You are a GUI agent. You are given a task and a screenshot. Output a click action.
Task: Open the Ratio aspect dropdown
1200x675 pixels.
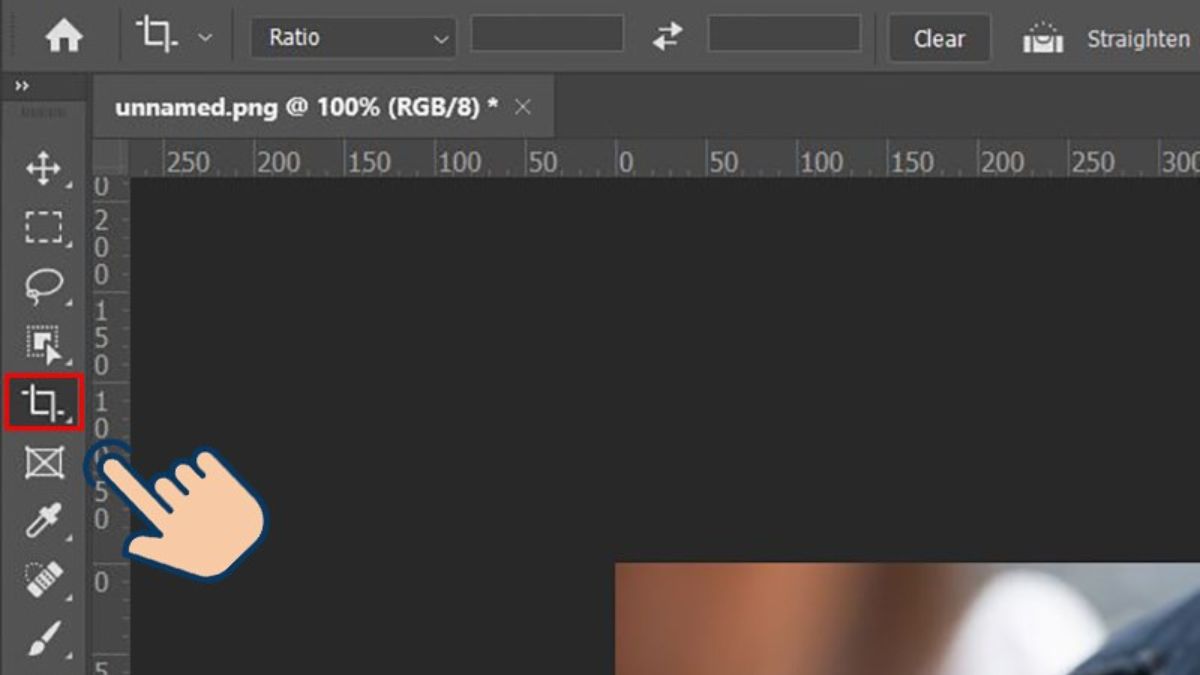353,38
